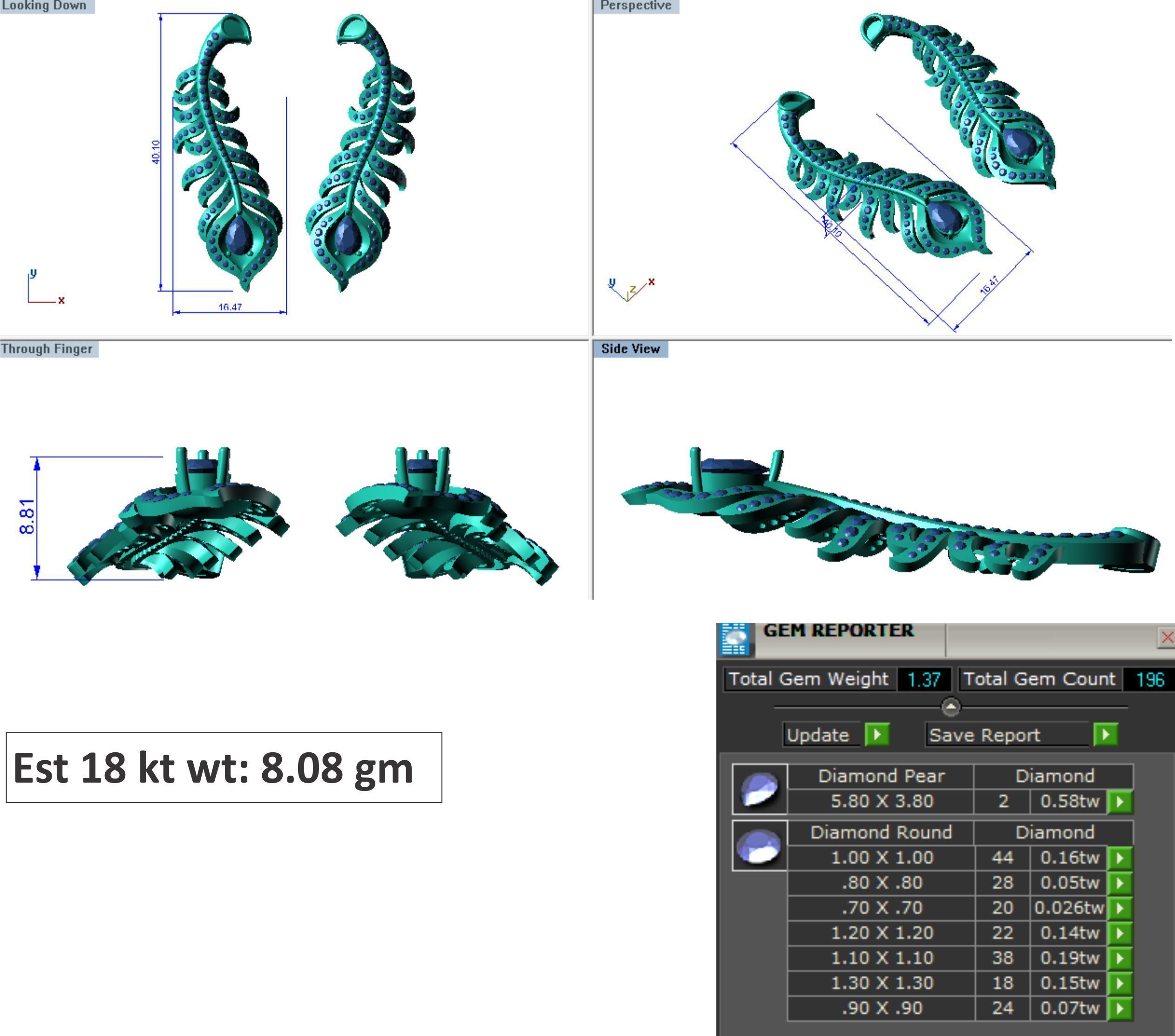Click the green arrow on the .70 X .70 row
This screenshot has width=1175, height=1036.
coord(1121,908)
